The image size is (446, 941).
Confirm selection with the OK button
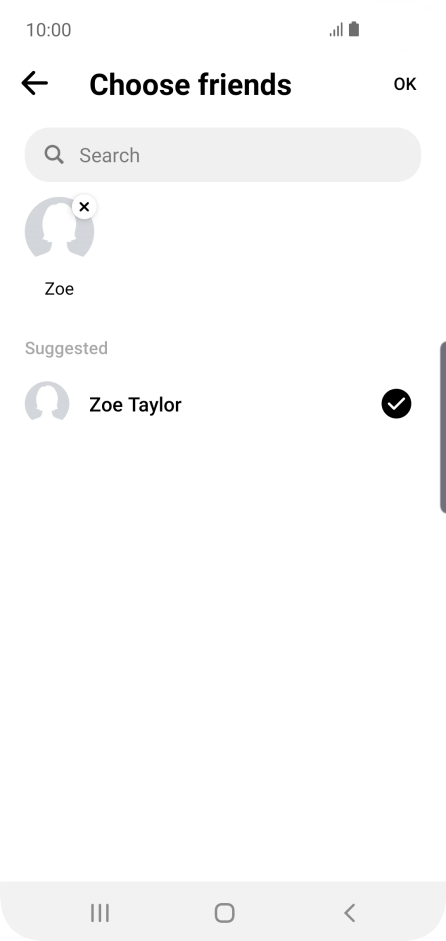click(405, 84)
